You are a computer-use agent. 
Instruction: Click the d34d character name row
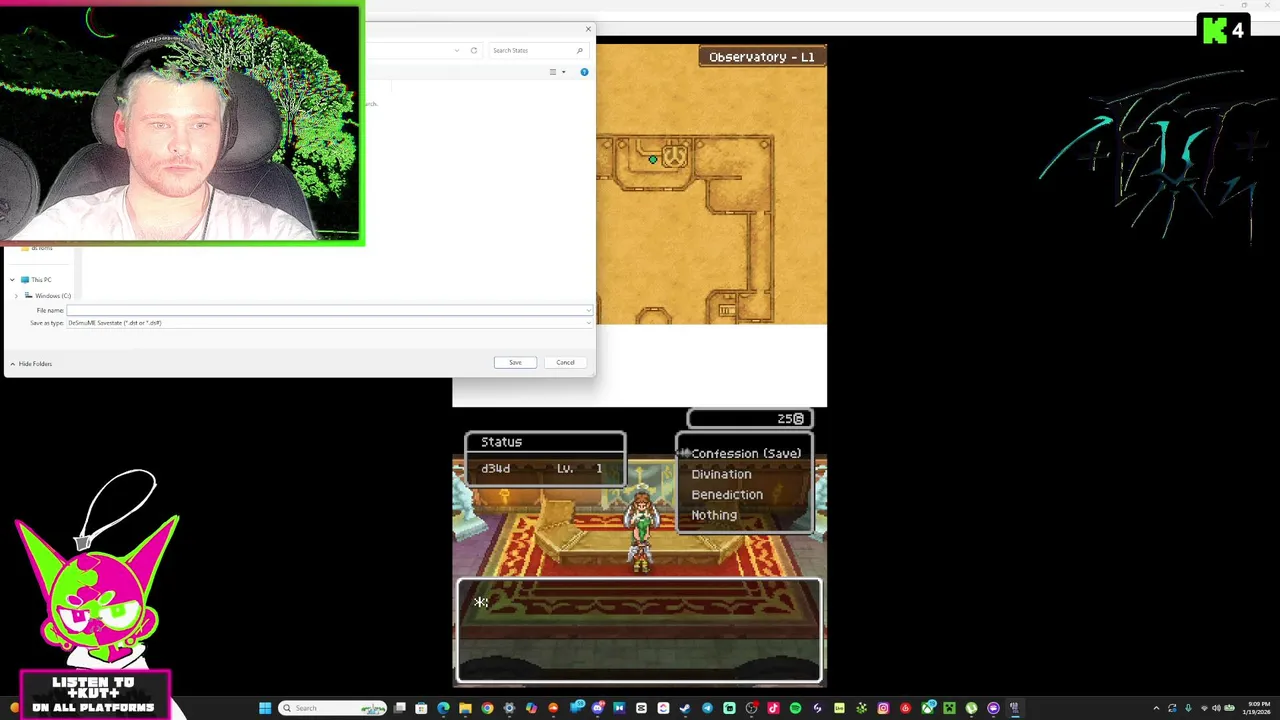(x=545, y=469)
